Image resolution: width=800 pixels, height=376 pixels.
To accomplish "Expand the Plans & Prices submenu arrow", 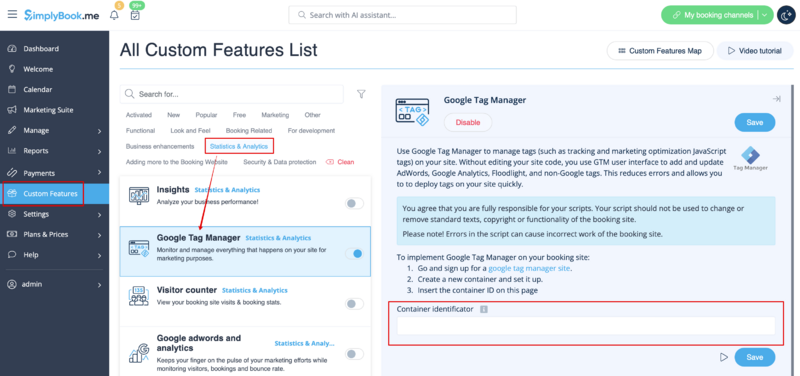I will tap(99, 235).
